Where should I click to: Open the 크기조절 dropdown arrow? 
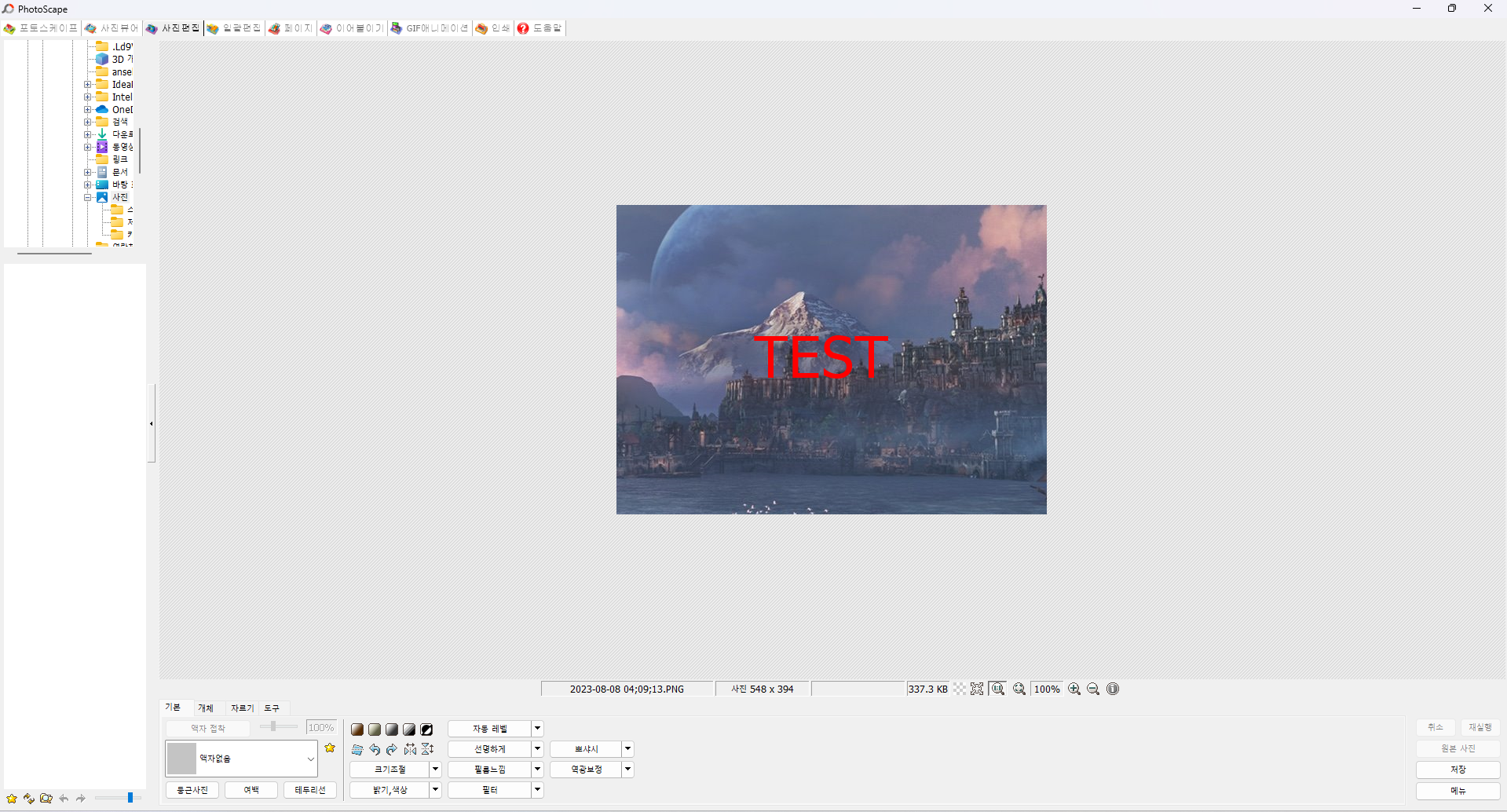coord(436,770)
